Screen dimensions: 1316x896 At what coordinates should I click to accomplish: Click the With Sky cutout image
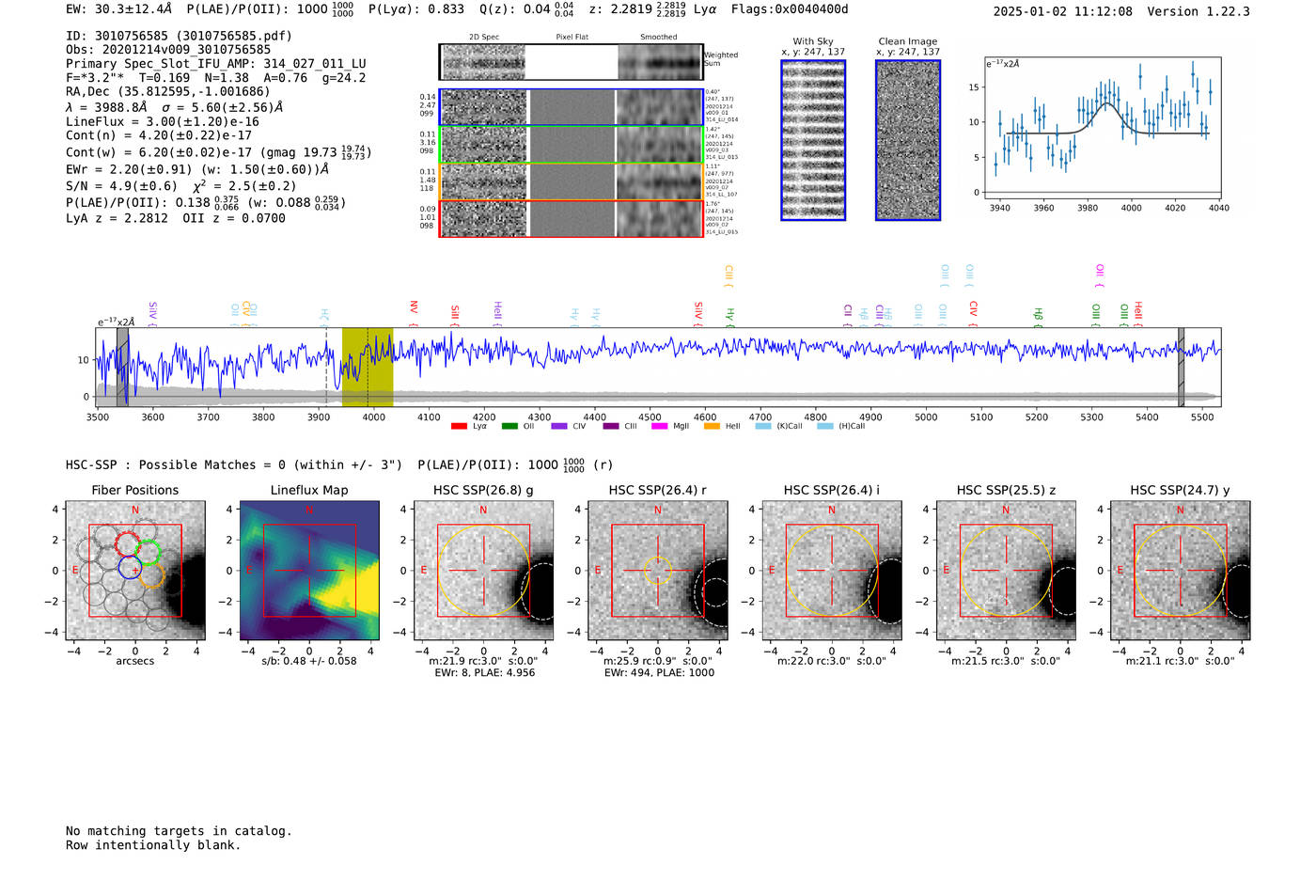813,140
